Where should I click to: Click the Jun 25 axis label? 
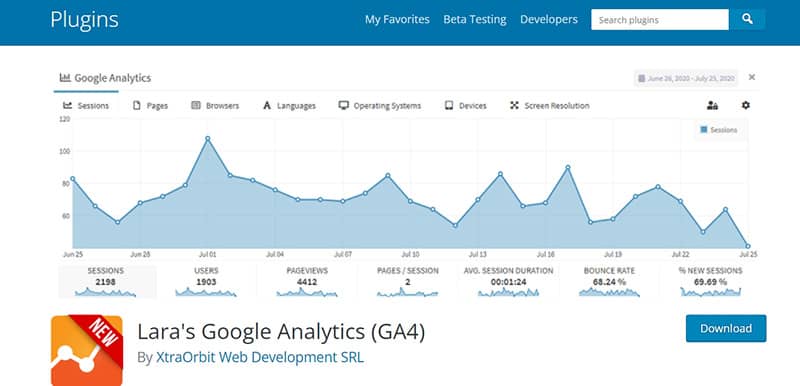[x=72, y=254]
